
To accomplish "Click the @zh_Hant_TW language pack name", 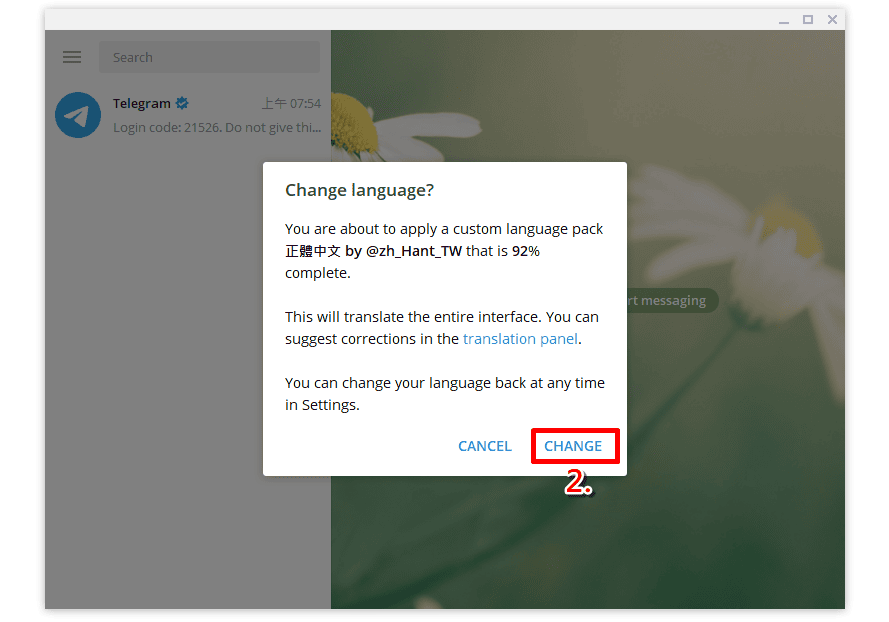I will click(x=414, y=251).
